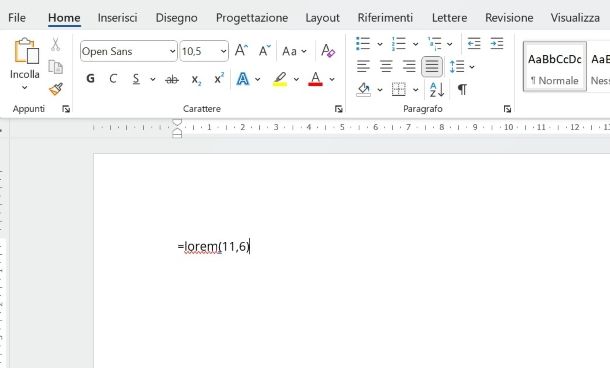
Task: Click numbered list icon
Action: click(x=398, y=44)
